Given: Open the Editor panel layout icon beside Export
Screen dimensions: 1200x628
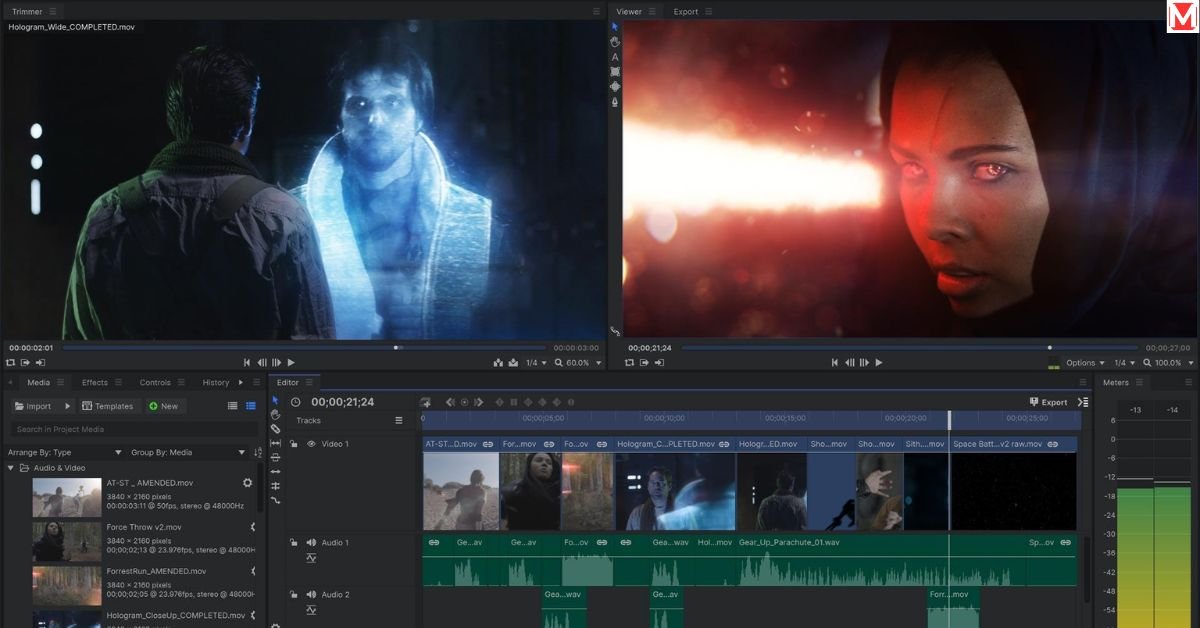Looking at the screenshot, I should point(1083,402).
